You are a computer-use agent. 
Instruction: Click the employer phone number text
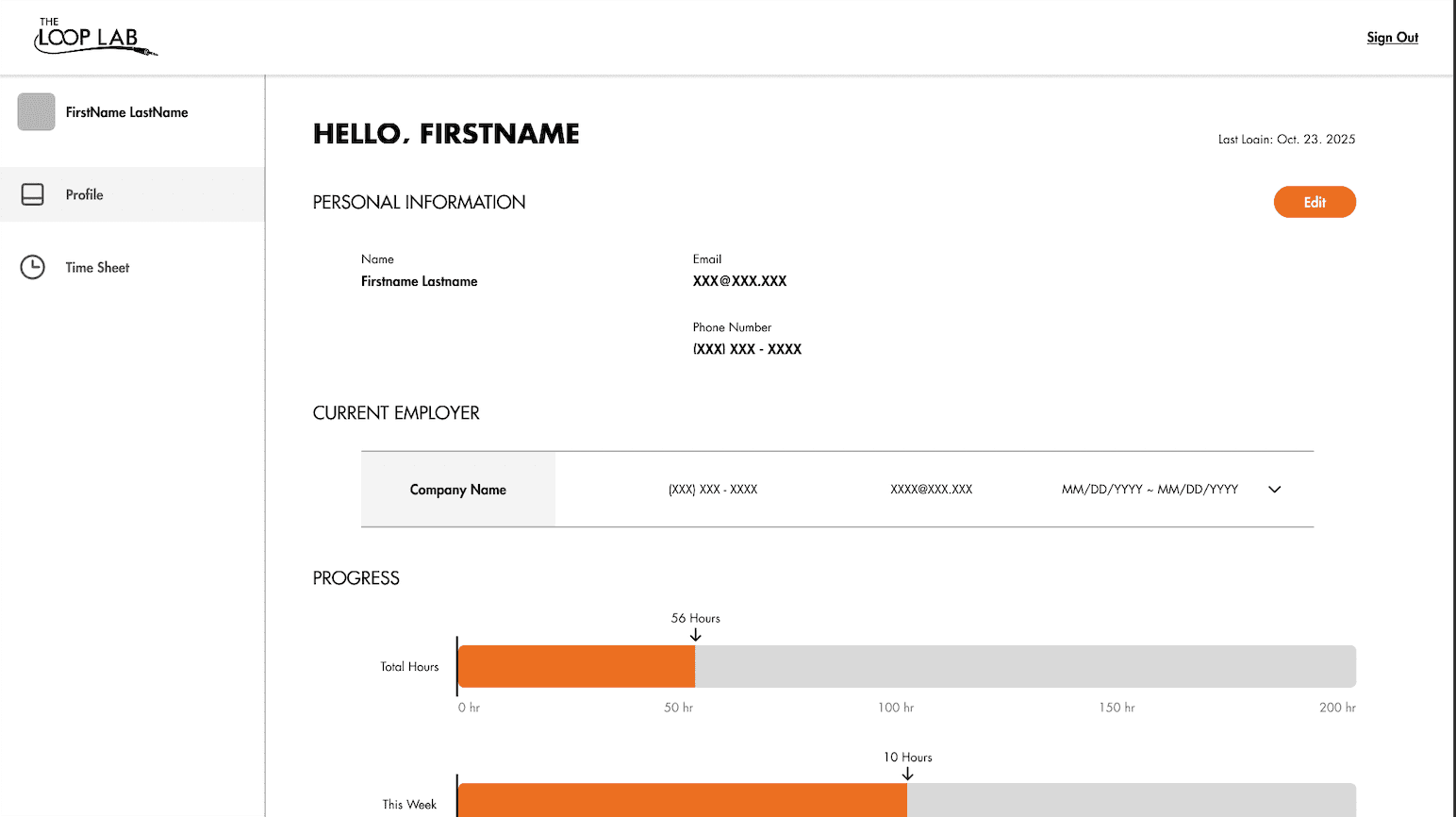click(x=713, y=490)
